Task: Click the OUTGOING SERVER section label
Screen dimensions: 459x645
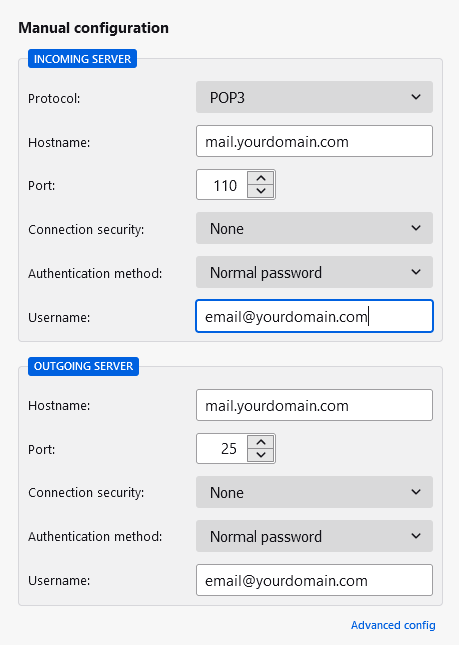Action: 83,366
